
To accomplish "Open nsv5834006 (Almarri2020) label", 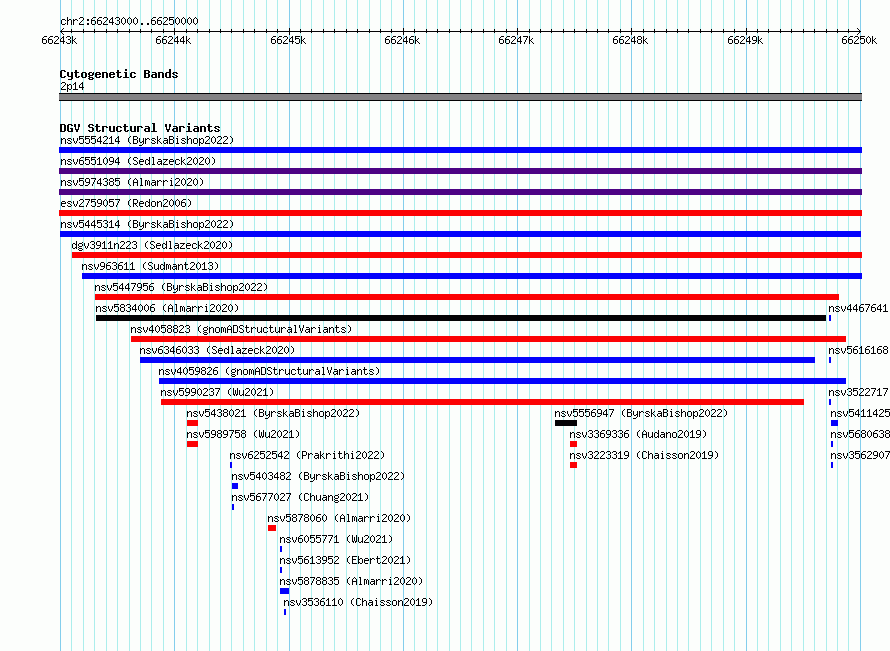I will click(167, 308).
